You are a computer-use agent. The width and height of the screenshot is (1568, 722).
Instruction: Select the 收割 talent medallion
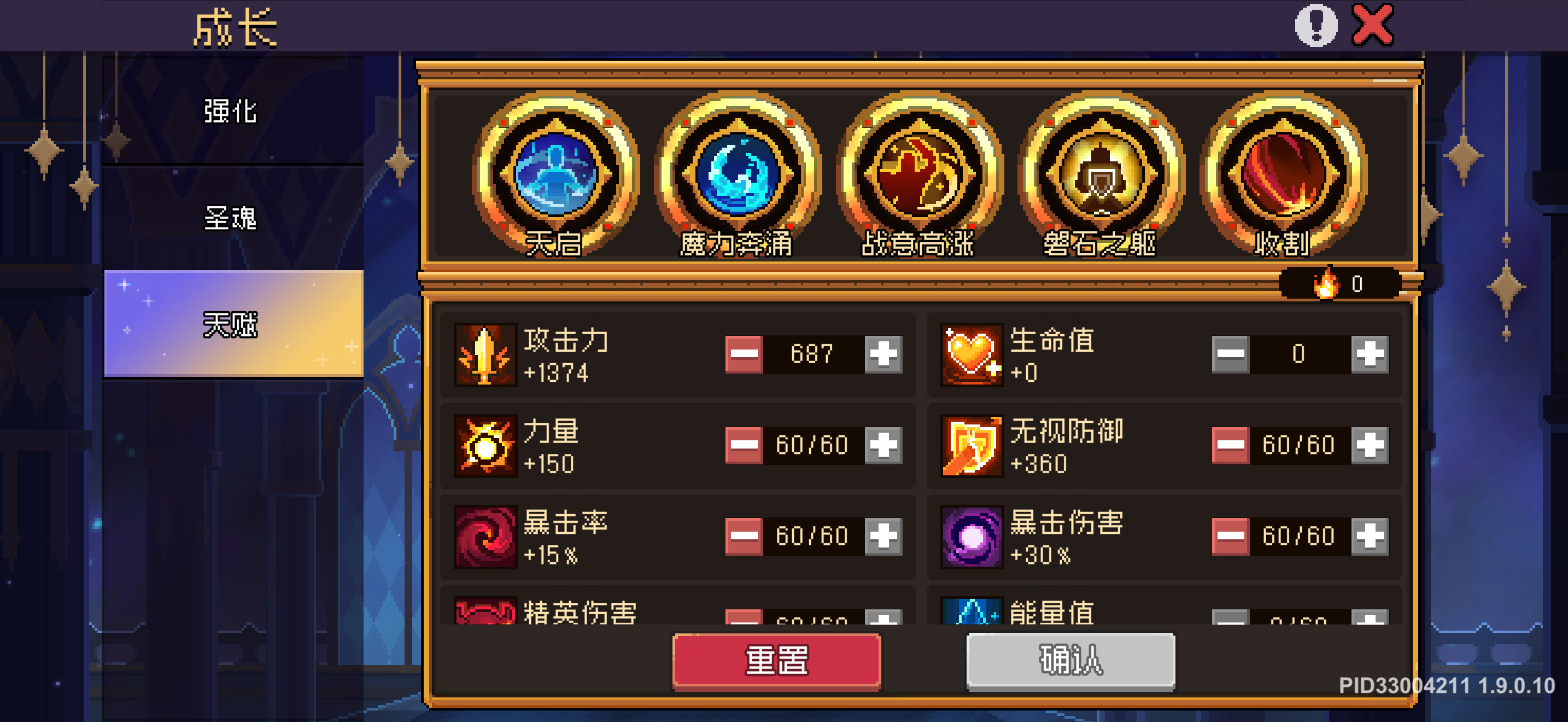pyautogui.click(x=1283, y=174)
